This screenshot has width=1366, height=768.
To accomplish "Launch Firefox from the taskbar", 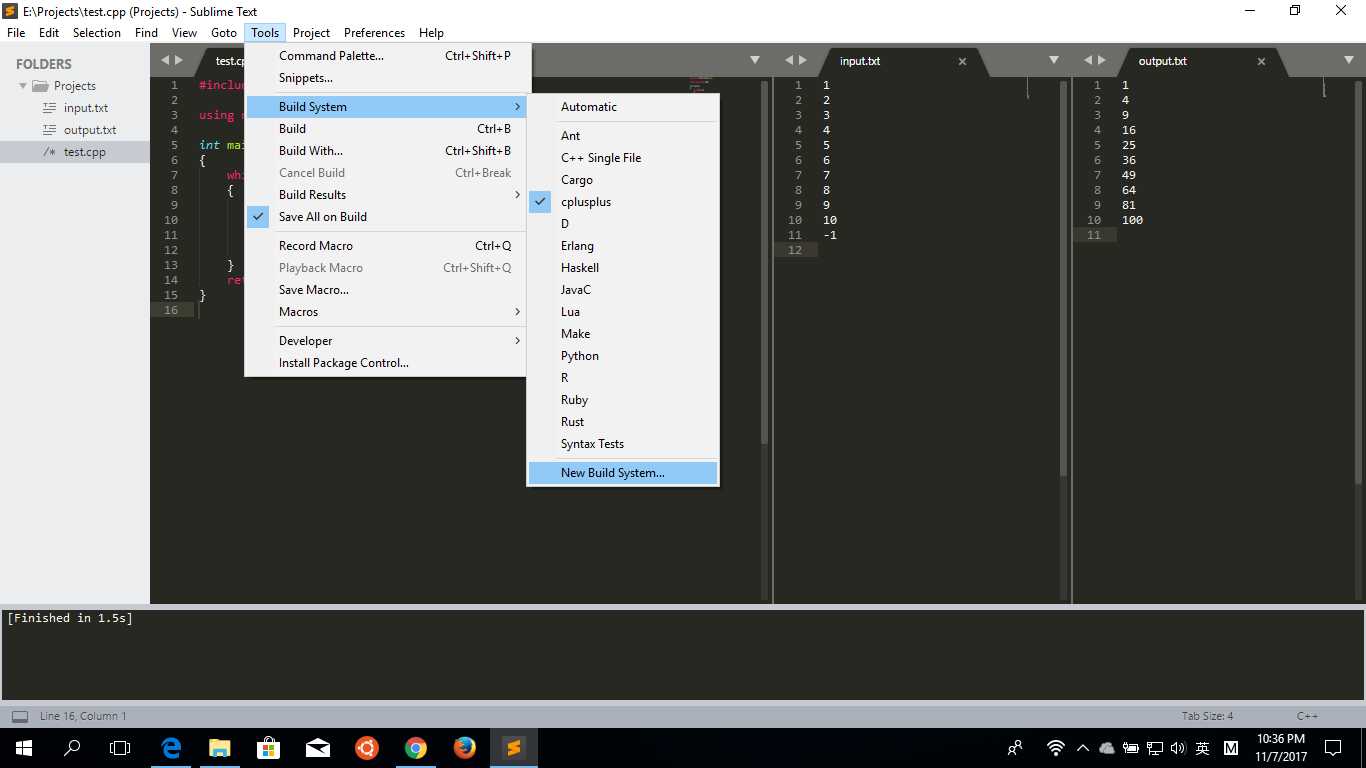I will point(465,748).
